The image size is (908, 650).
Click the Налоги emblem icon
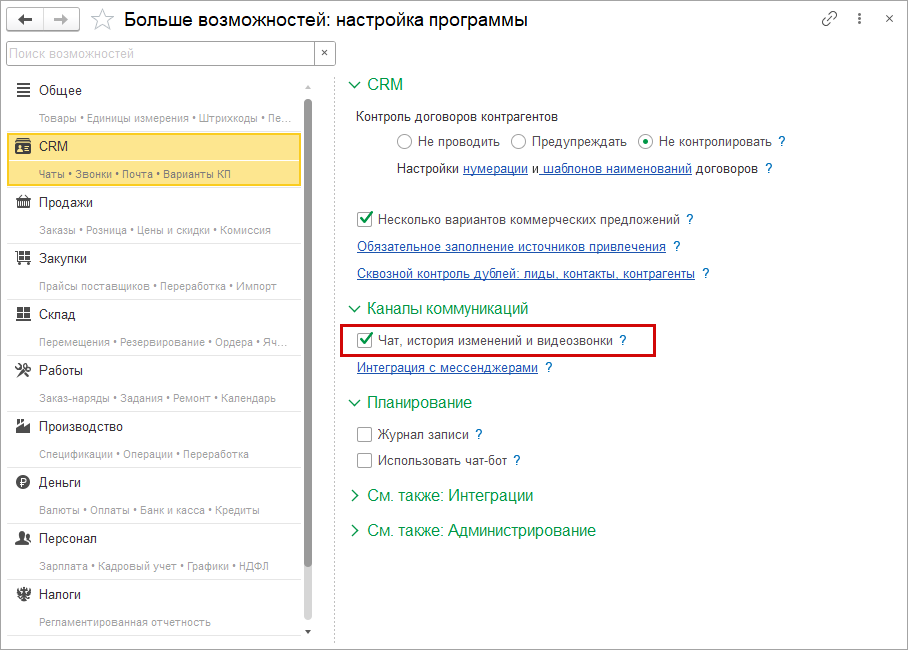coord(23,594)
